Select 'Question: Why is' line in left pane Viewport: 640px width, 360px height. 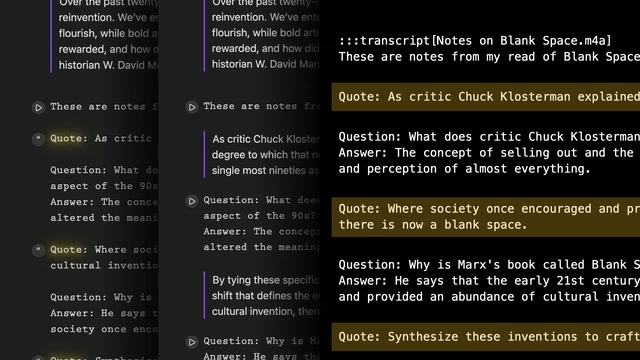(101, 297)
